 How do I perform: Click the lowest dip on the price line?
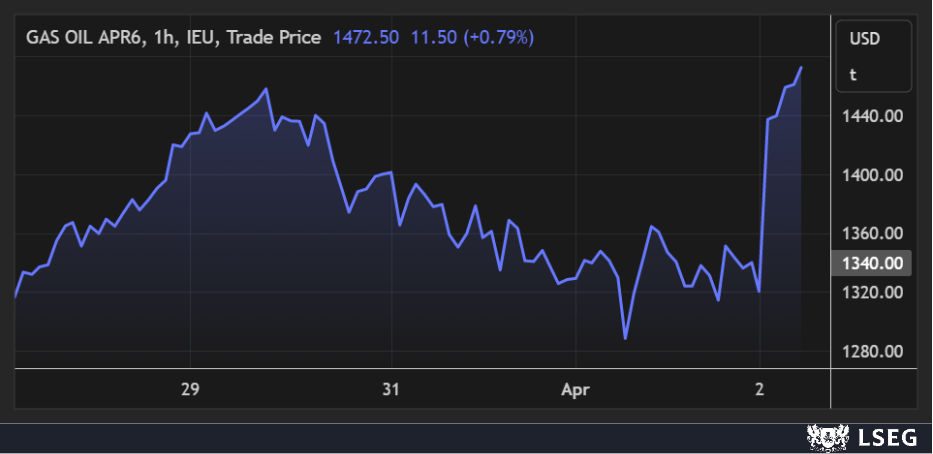click(x=626, y=338)
